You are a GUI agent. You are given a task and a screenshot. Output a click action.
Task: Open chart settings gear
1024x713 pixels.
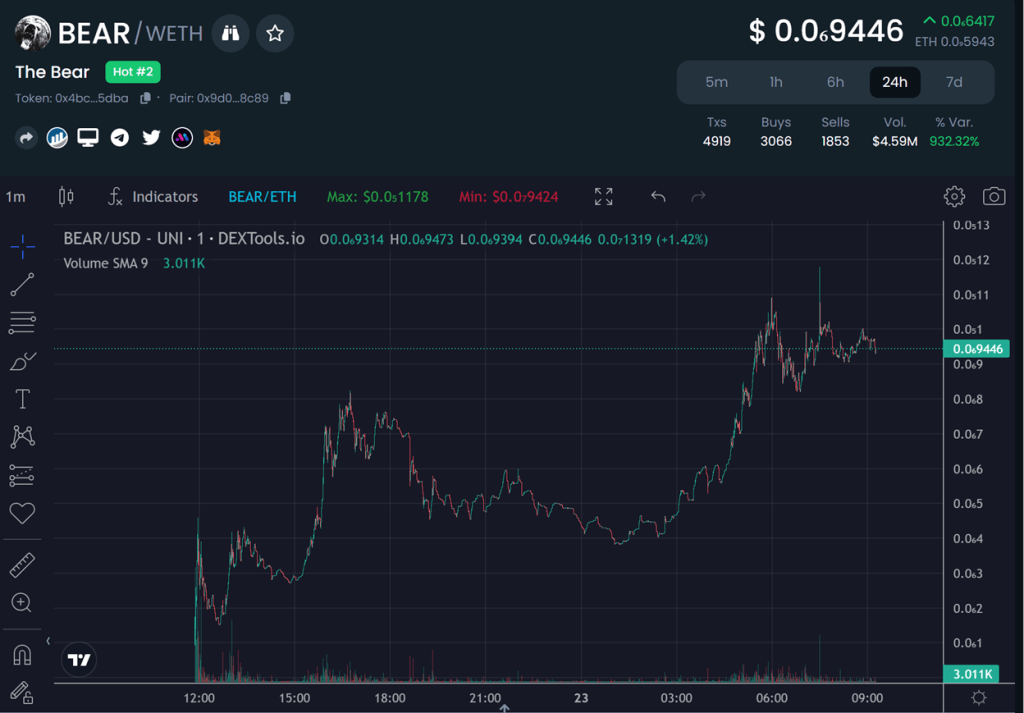[954, 196]
